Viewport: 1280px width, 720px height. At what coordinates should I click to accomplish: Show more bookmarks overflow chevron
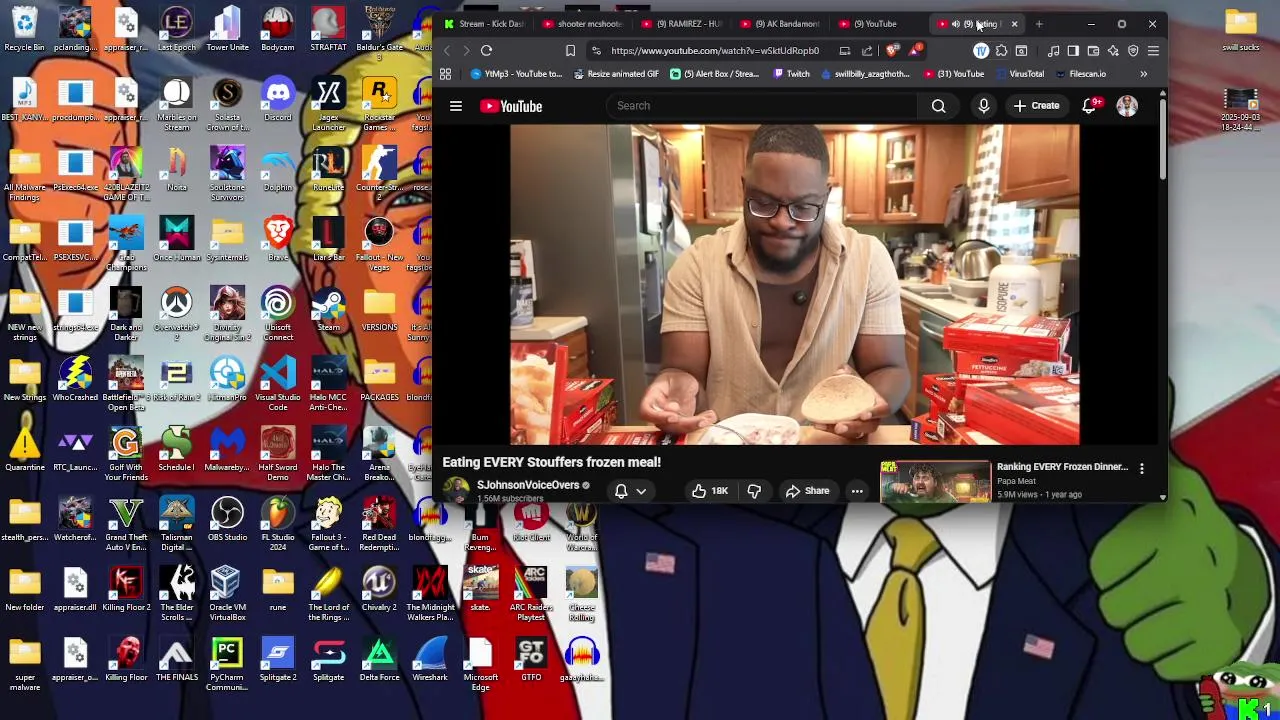coord(1144,74)
